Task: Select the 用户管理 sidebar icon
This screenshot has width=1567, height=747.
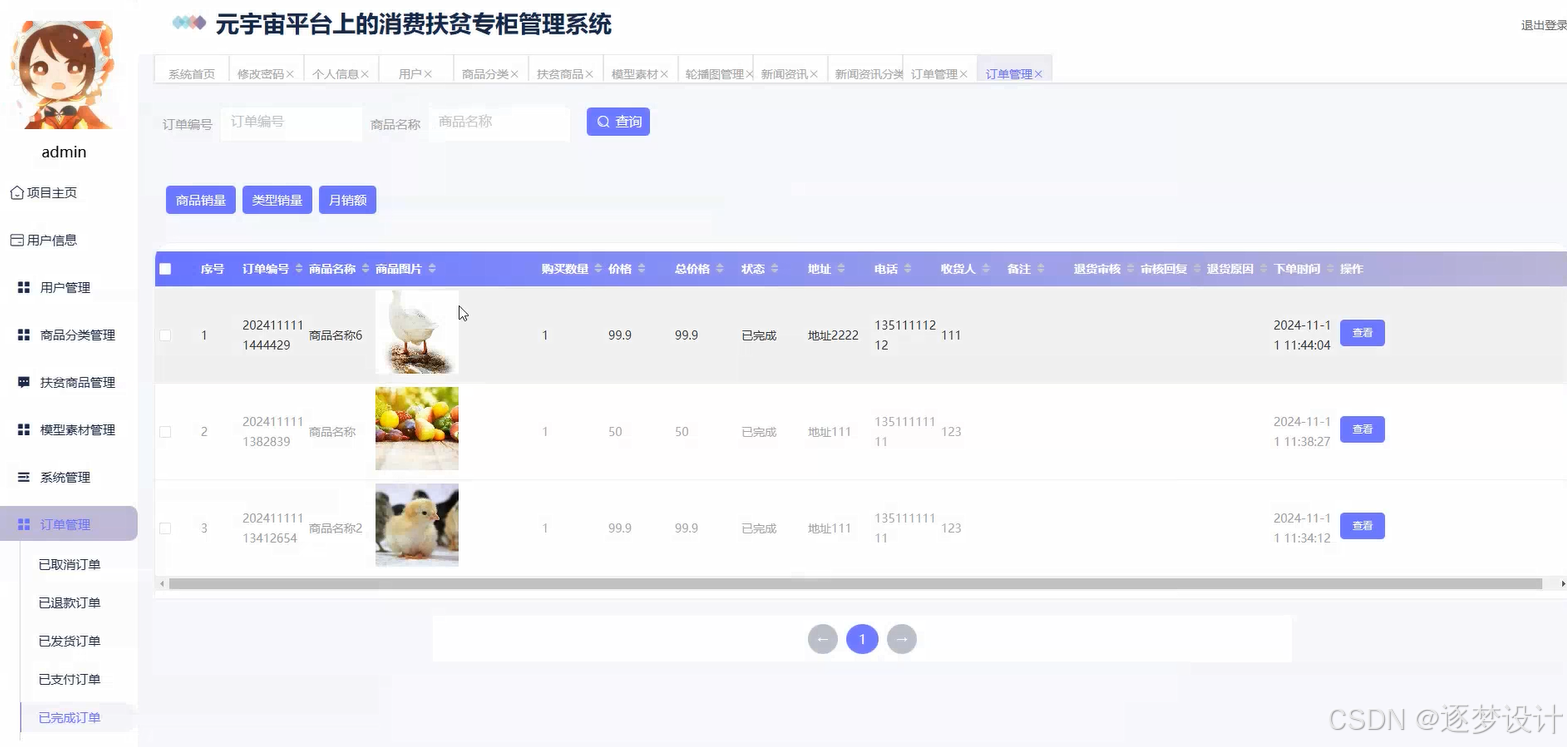Action: pos(22,287)
